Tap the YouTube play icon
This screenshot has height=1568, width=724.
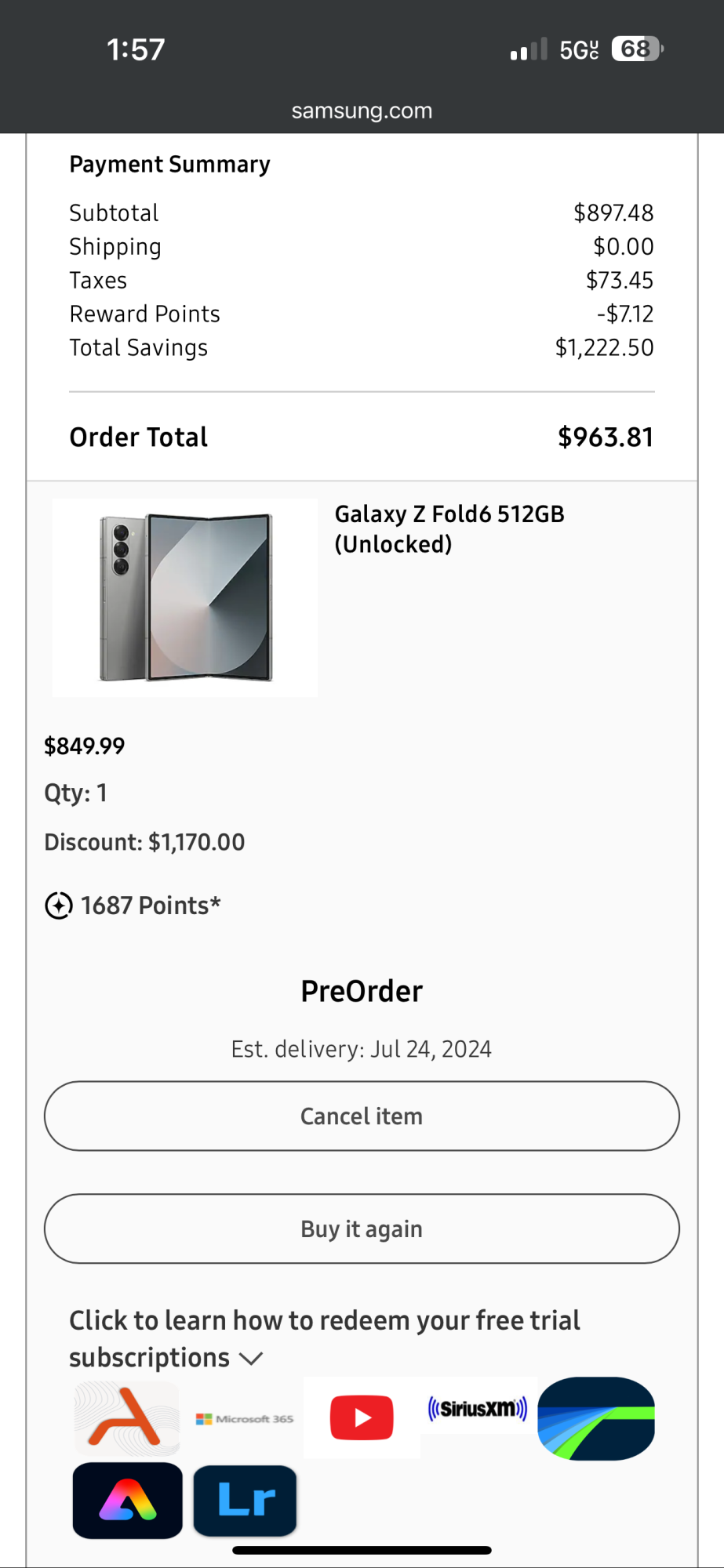pos(362,1417)
